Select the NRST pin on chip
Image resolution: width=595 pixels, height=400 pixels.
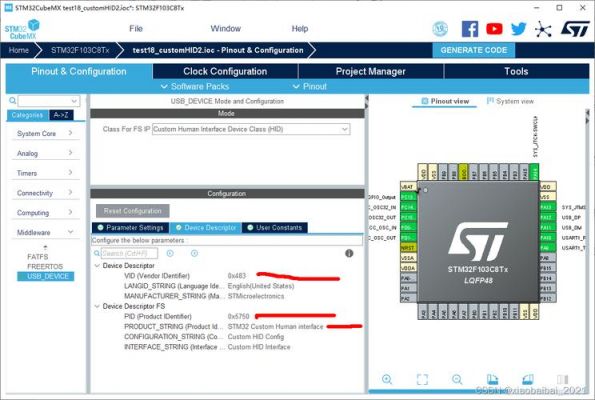click(x=408, y=248)
